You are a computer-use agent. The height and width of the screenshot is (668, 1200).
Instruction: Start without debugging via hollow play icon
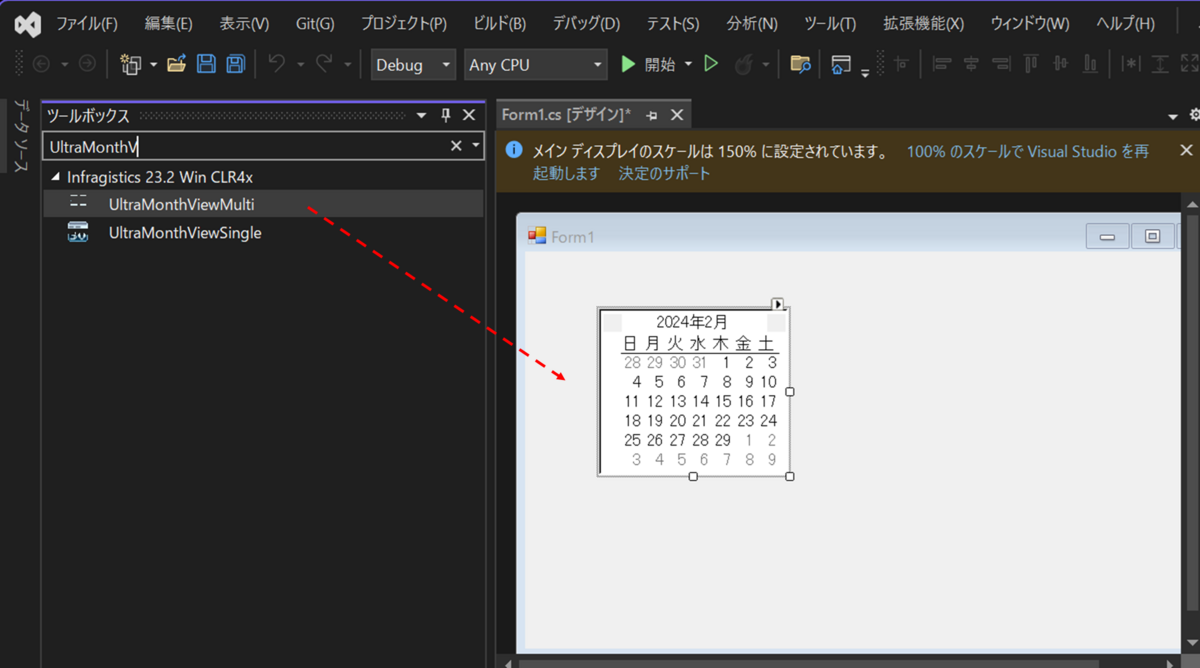click(x=711, y=64)
